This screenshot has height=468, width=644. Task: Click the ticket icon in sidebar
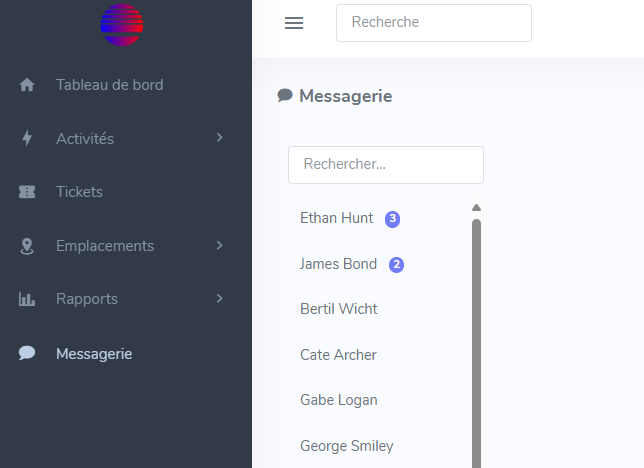pos(27,192)
